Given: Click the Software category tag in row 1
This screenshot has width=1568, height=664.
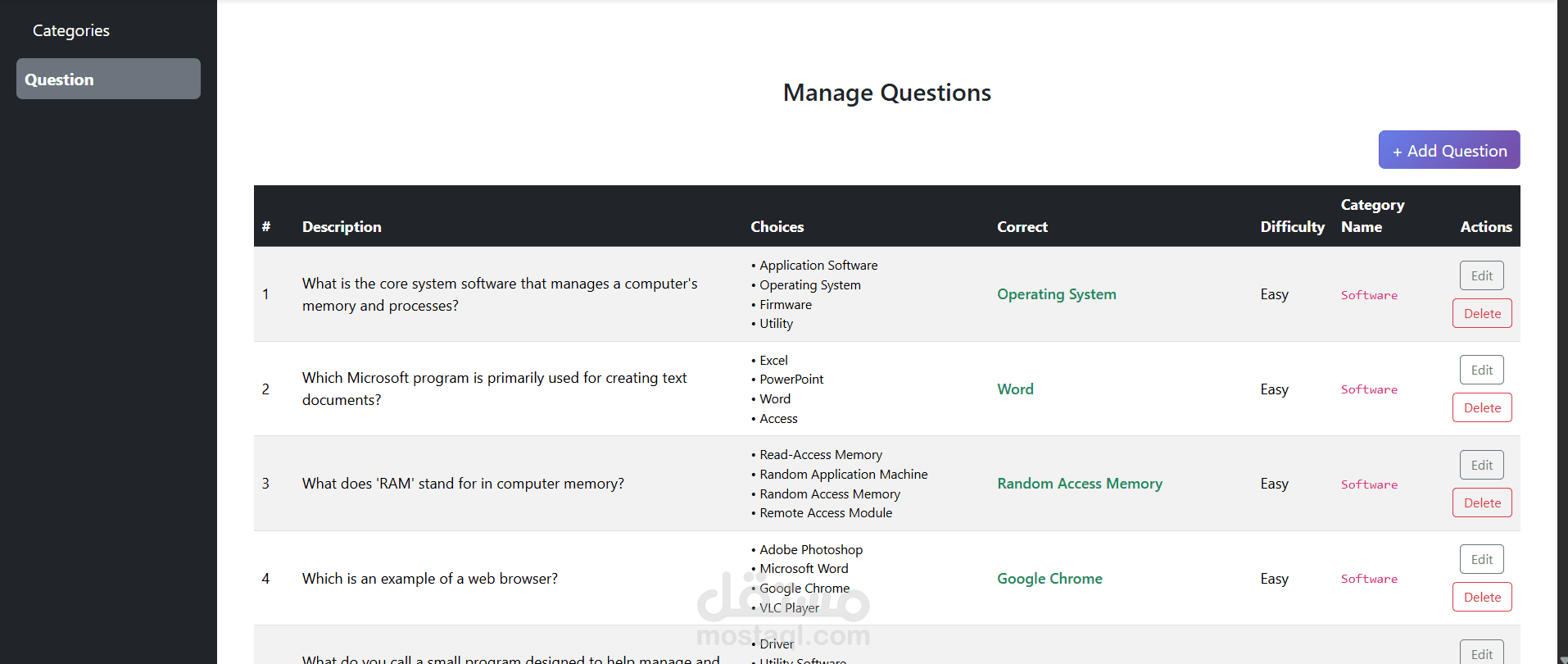Looking at the screenshot, I should coord(1369,295).
